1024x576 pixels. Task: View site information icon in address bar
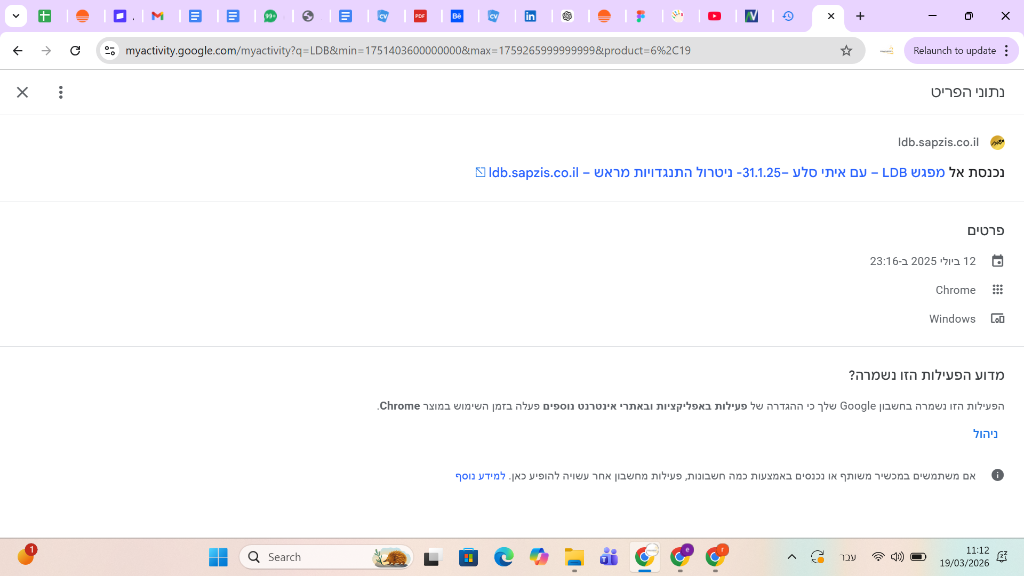pyautogui.click(x=110, y=50)
